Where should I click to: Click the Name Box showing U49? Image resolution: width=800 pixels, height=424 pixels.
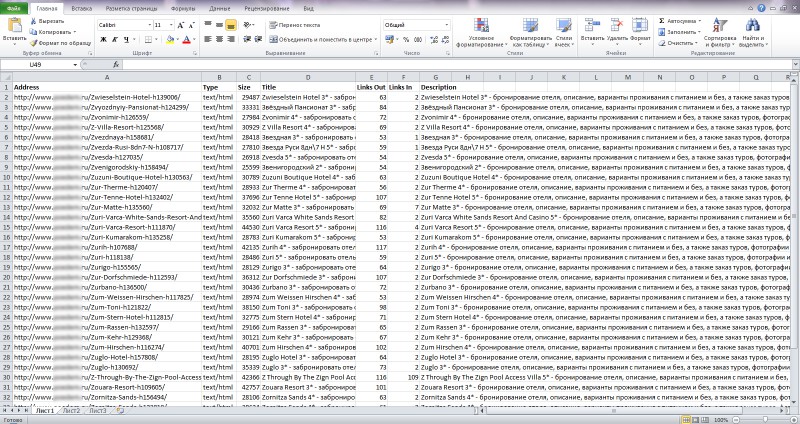click(x=36, y=64)
